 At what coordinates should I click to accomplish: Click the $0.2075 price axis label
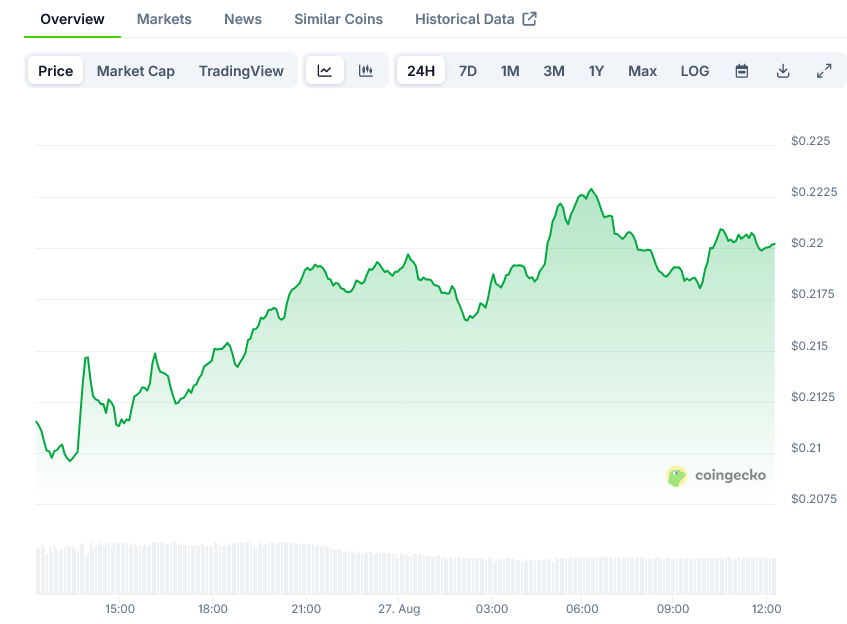(x=814, y=499)
